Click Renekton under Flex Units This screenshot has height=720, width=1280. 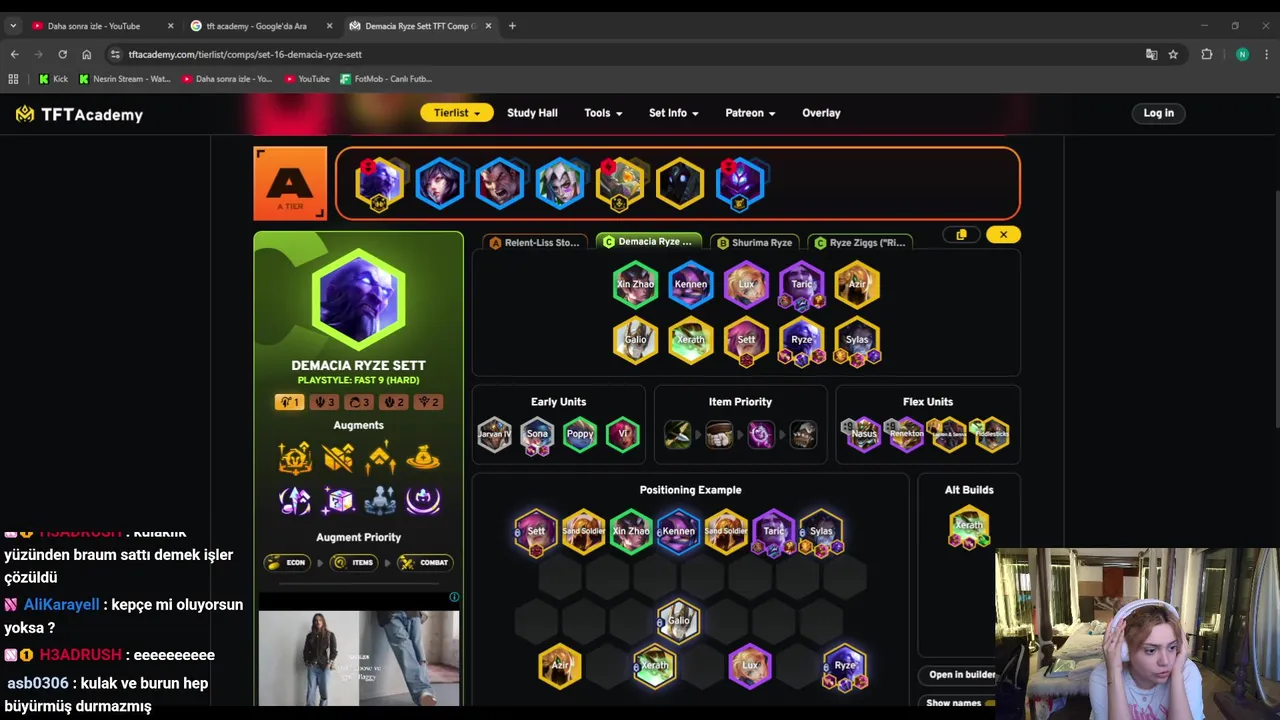[x=907, y=434]
